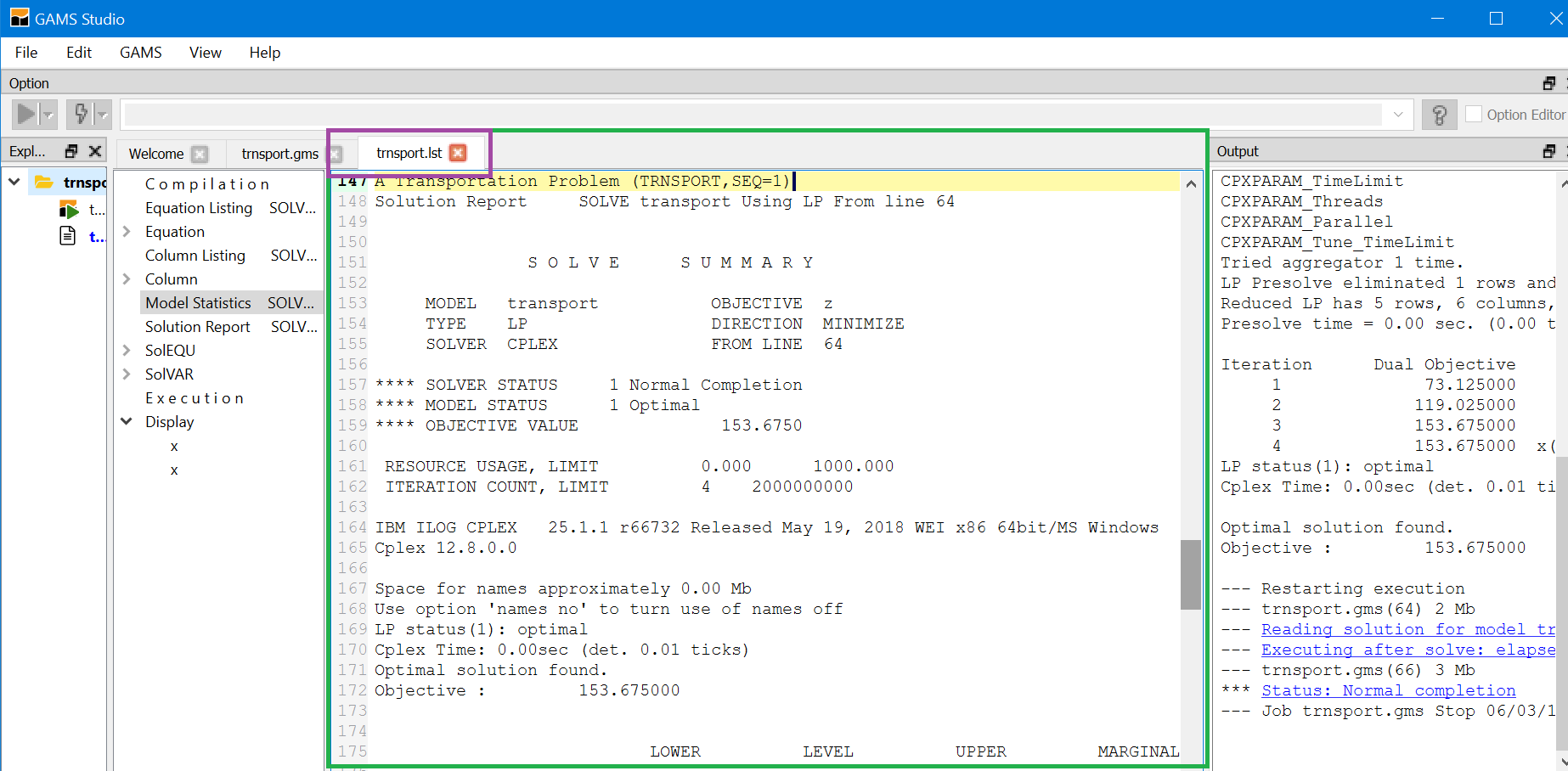The height and width of the screenshot is (771, 1568).
Task: Click the option help question mark icon
Action: pyautogui.click(x=1439, y=115)
